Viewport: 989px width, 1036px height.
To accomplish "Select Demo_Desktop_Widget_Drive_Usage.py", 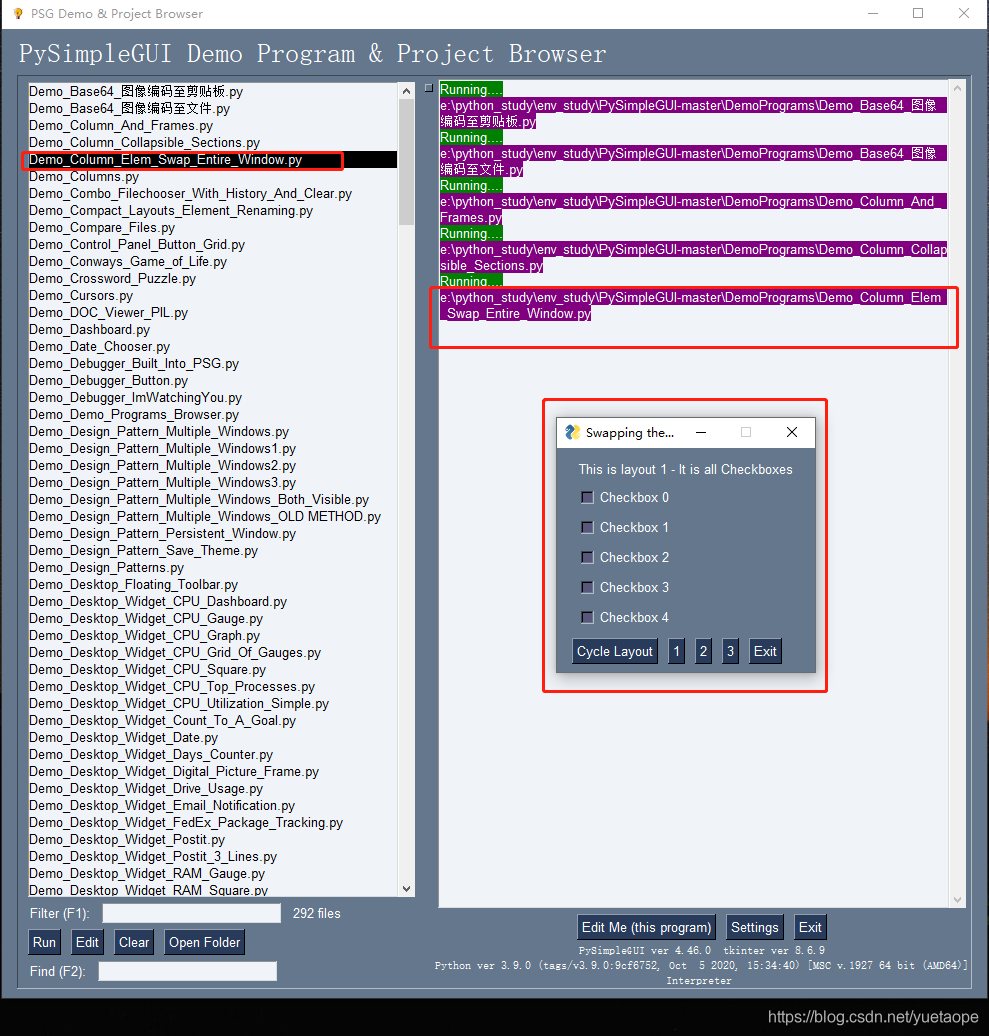I will (x=145, y=788).
